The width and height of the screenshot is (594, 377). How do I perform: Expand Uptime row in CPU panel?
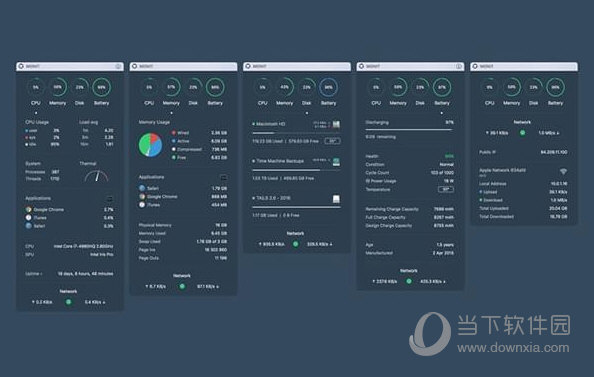point(69,274)
